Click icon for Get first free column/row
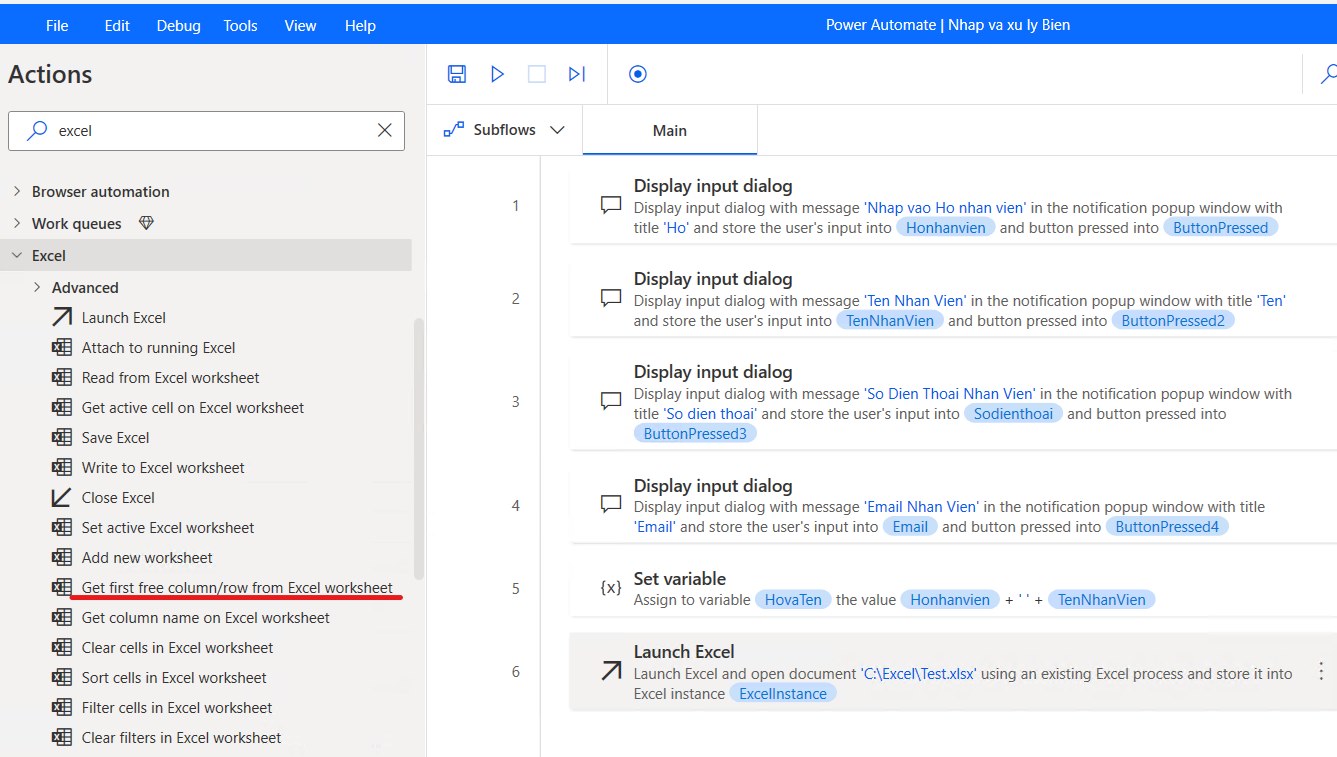 [x=62, y=587]
